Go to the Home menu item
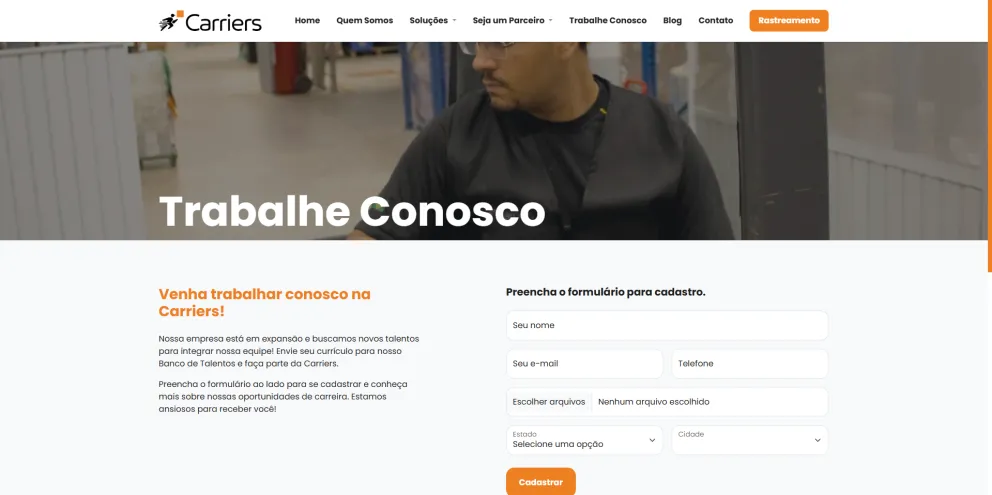The width and height of the screenshot is (992, 495). 307,20
